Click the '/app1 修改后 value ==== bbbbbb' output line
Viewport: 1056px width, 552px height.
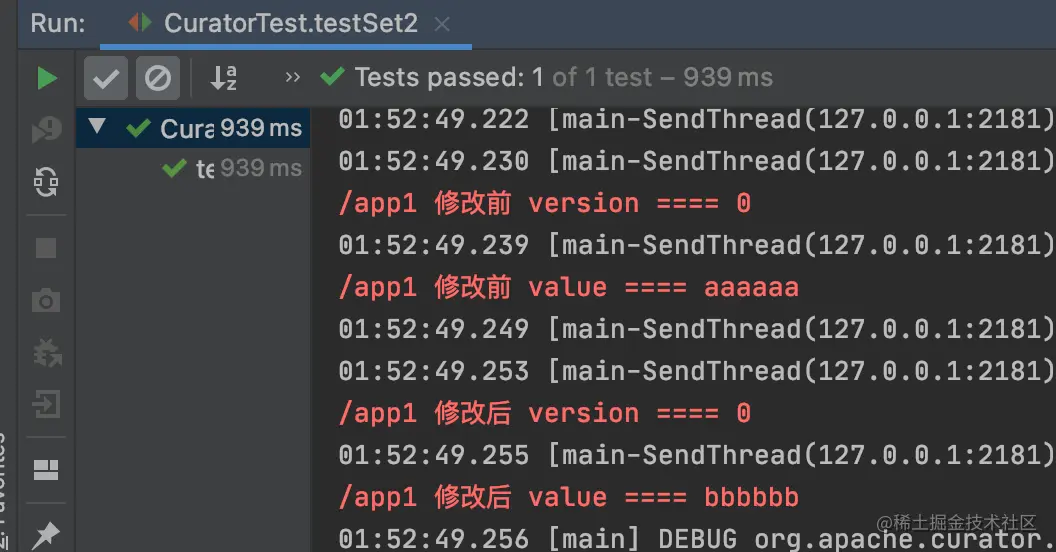[568, 497]
